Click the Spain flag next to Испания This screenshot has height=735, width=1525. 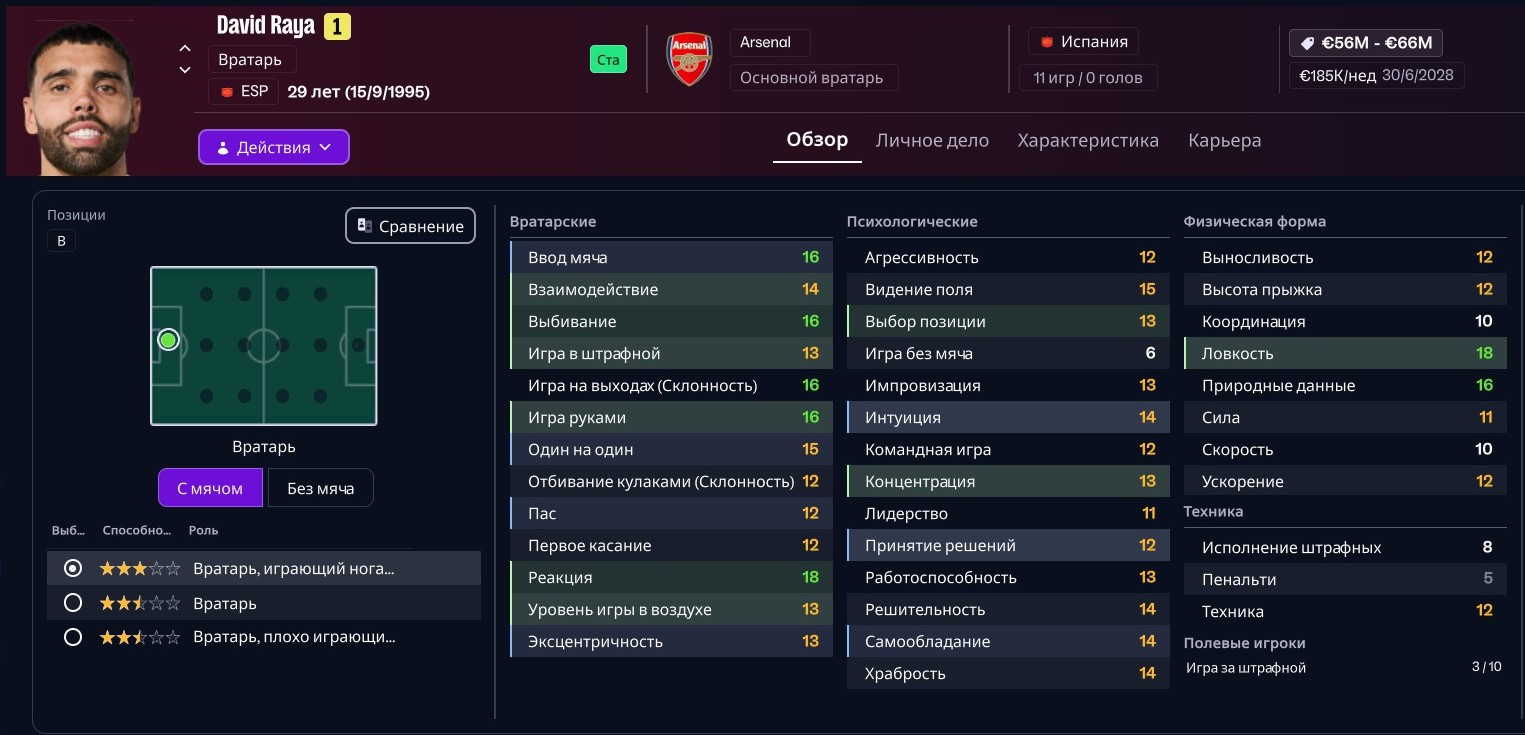tap(1047, 42)
